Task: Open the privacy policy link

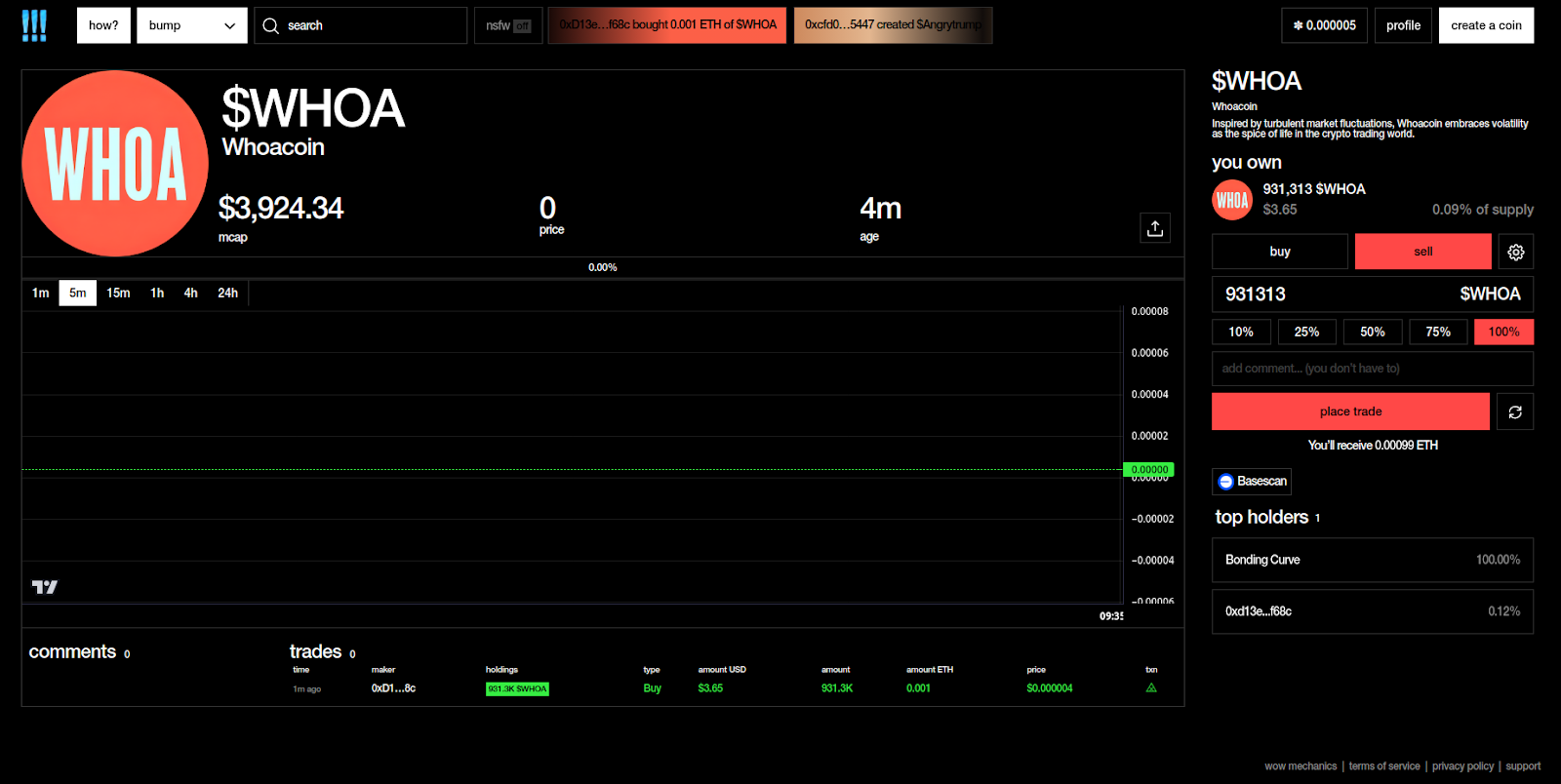Action: (1462, 766)
